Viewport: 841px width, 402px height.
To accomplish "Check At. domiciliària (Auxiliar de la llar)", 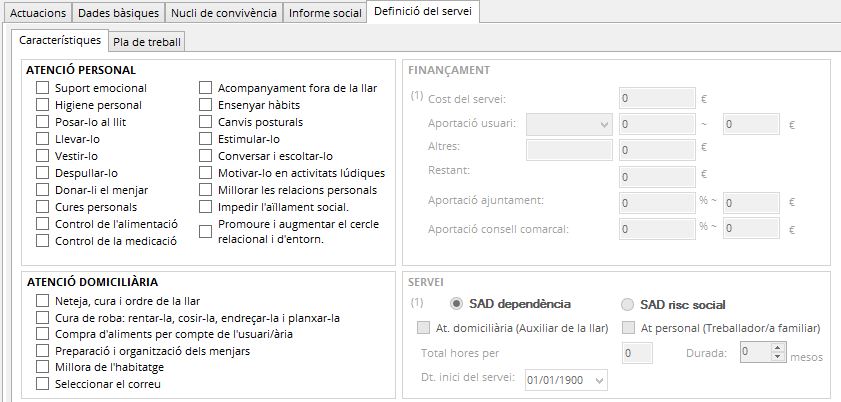I will pyautogui.click(x=422, y=328).
